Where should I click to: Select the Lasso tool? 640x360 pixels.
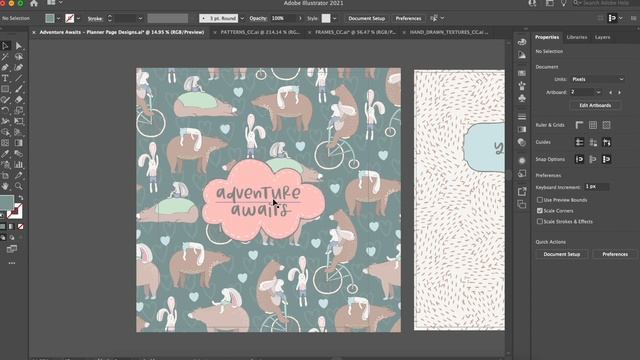[x=19, y=57]
